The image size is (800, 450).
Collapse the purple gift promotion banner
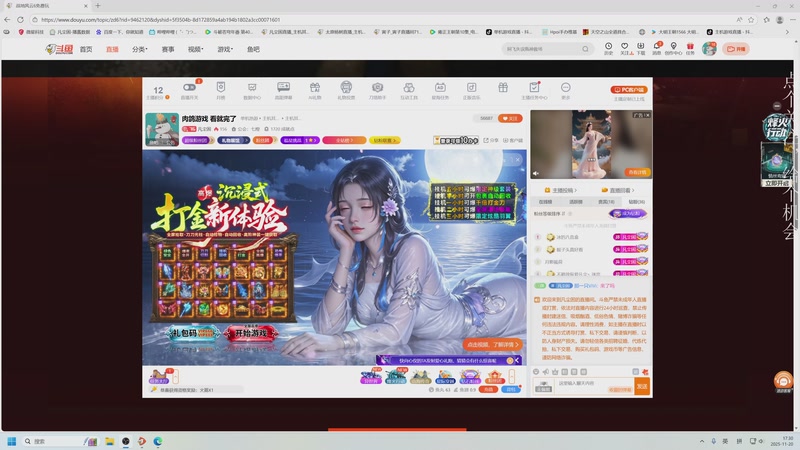[x=517, y=360]
